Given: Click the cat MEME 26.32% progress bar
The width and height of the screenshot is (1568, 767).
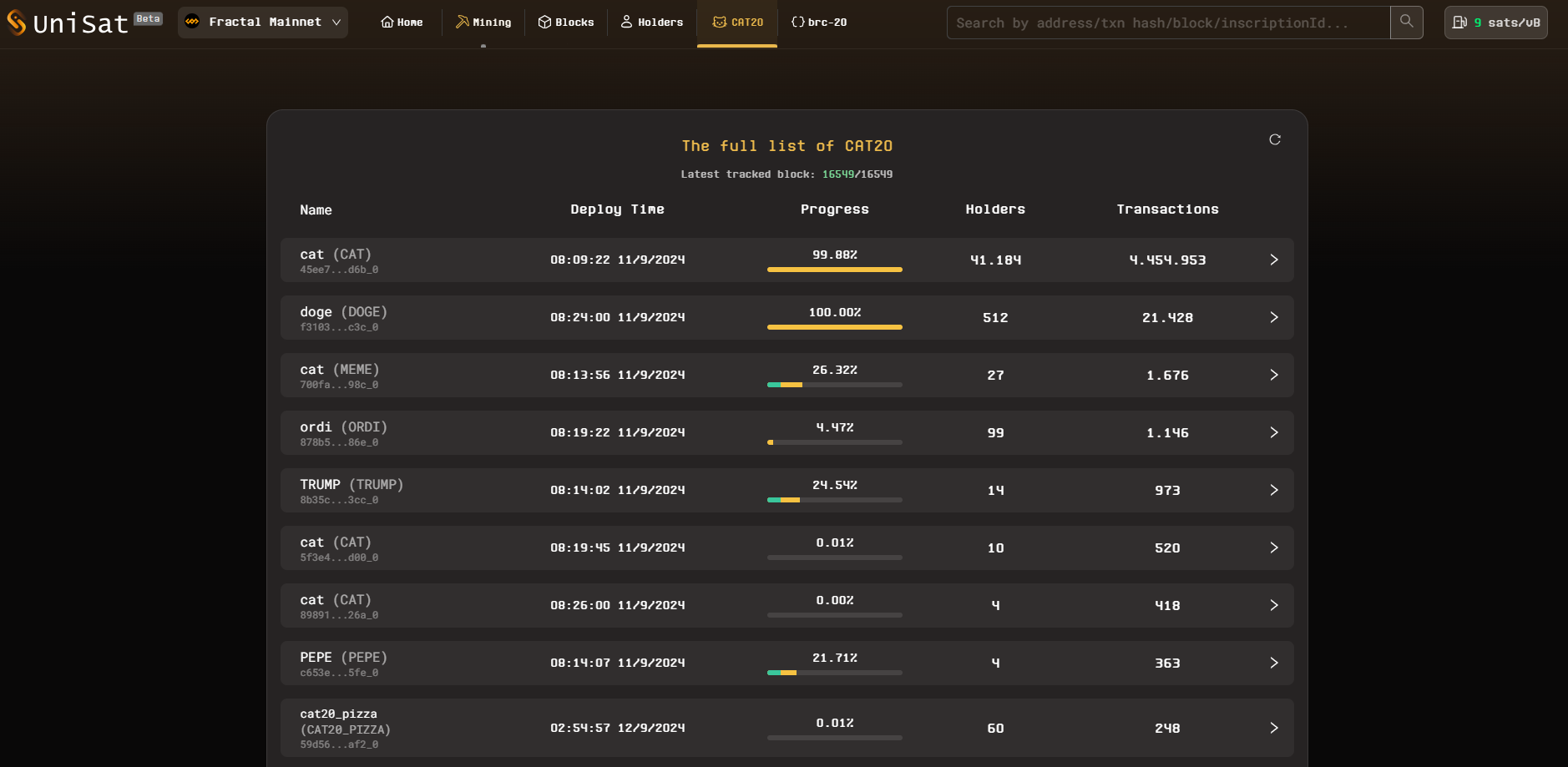Looking at the screenshot, I should (x=835, y=385).
